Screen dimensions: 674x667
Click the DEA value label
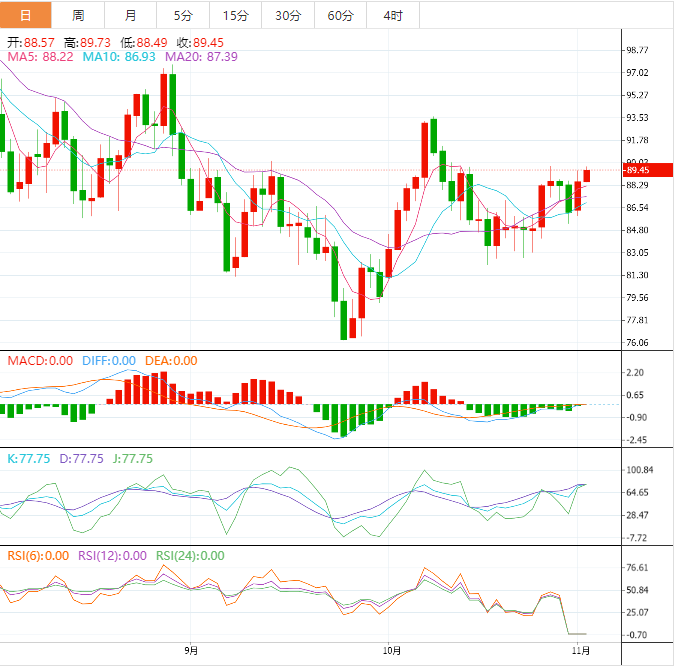pos(171,361)
